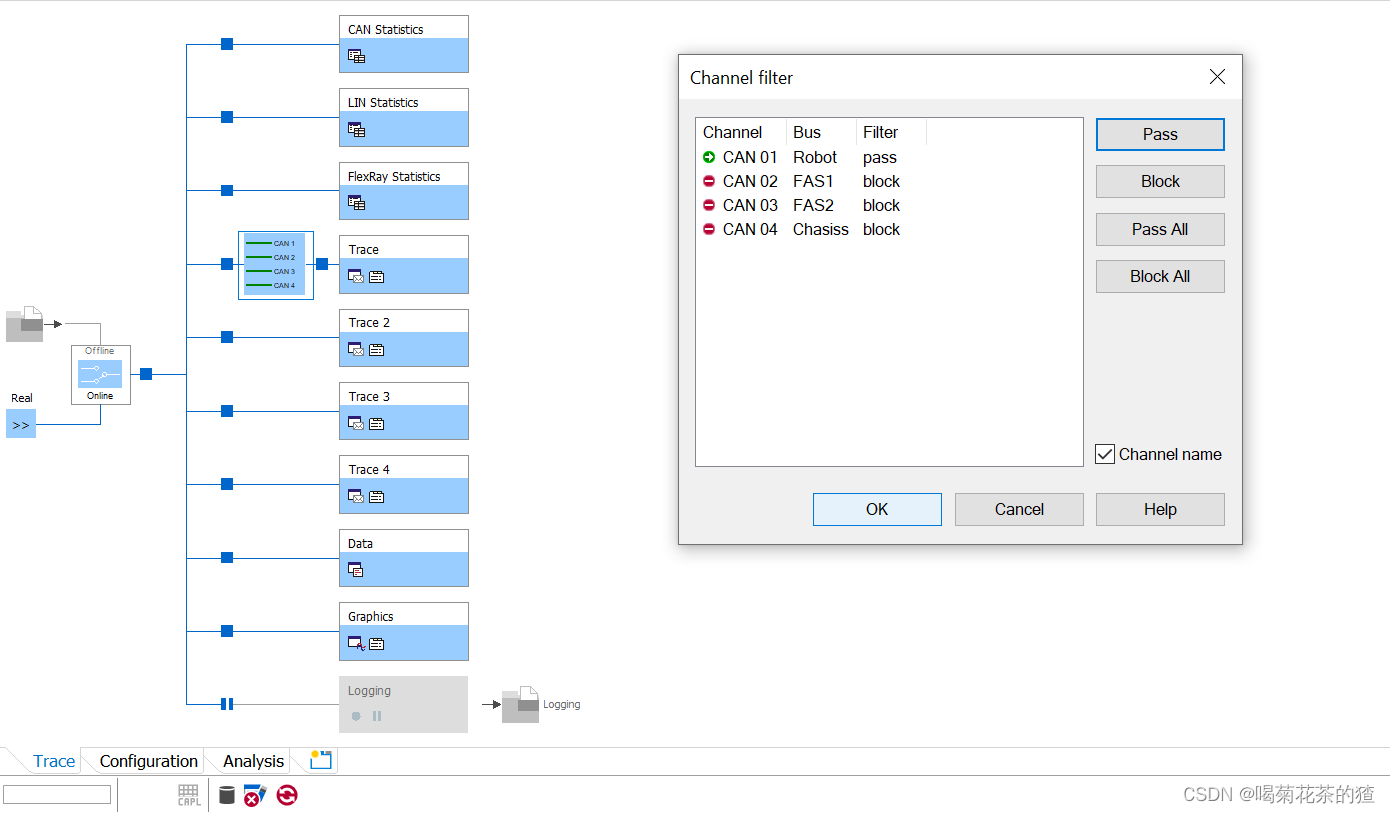Click hotspot between channel filter and Trace
This screenshot has width=1390, height=813.
pos(322,264)
